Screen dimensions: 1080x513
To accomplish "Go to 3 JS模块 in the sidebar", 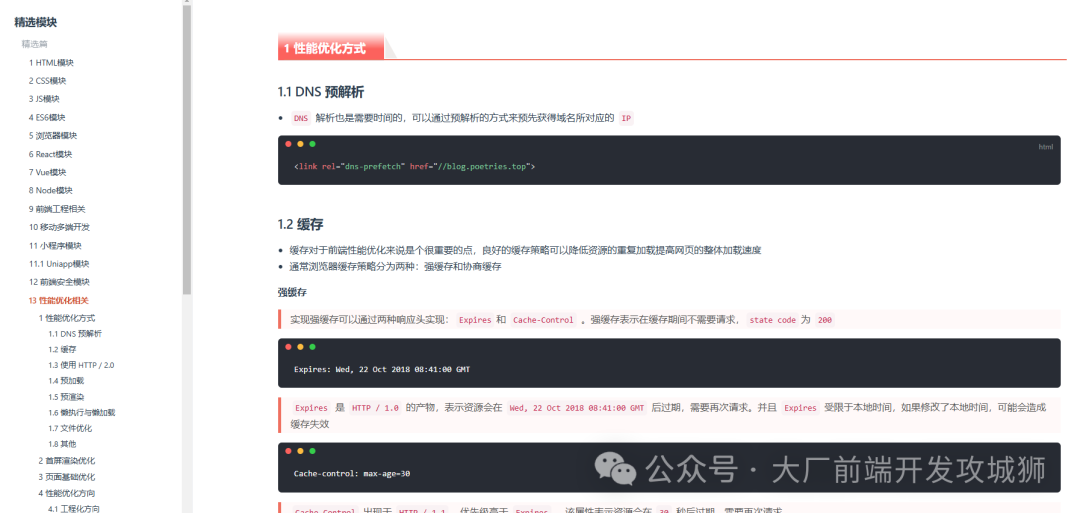I will click(x=44, y=98).
